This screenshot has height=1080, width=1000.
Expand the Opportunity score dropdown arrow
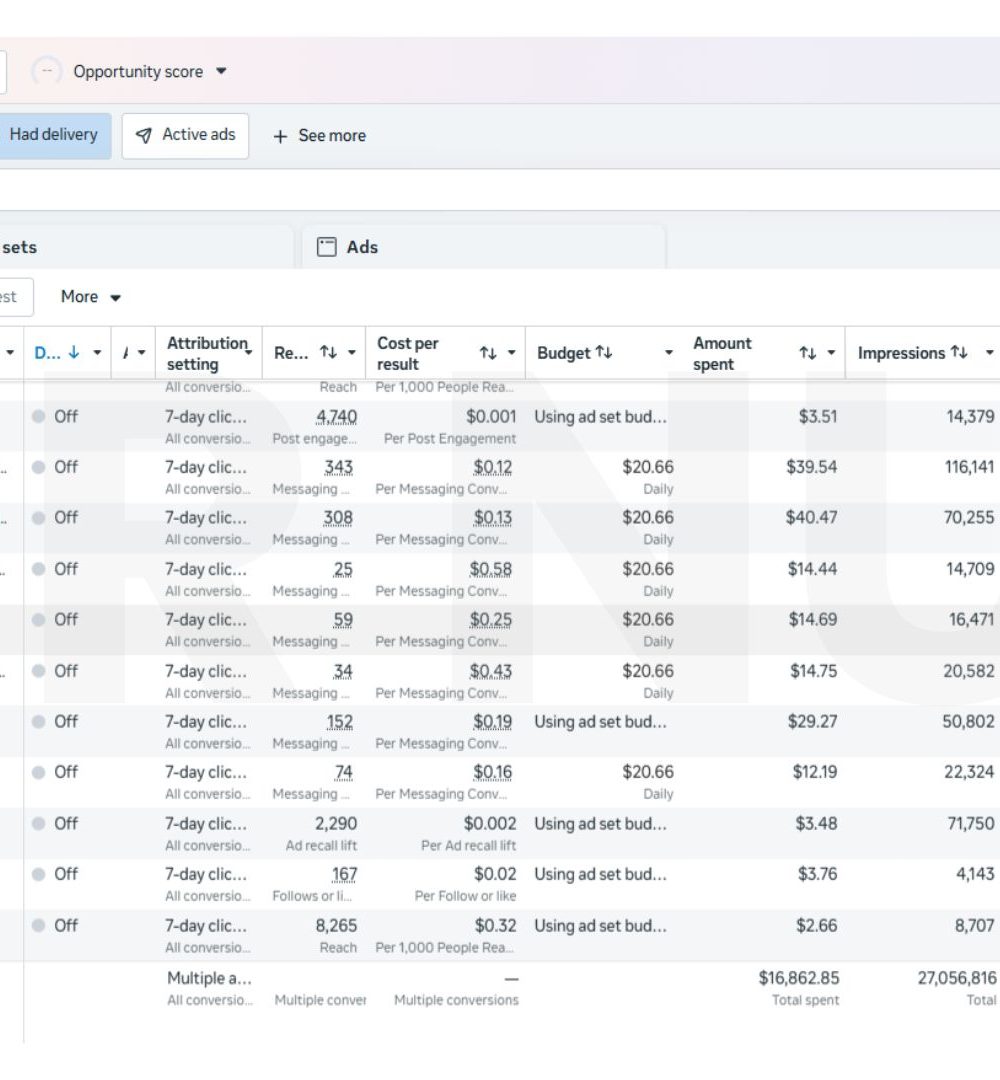221,71
